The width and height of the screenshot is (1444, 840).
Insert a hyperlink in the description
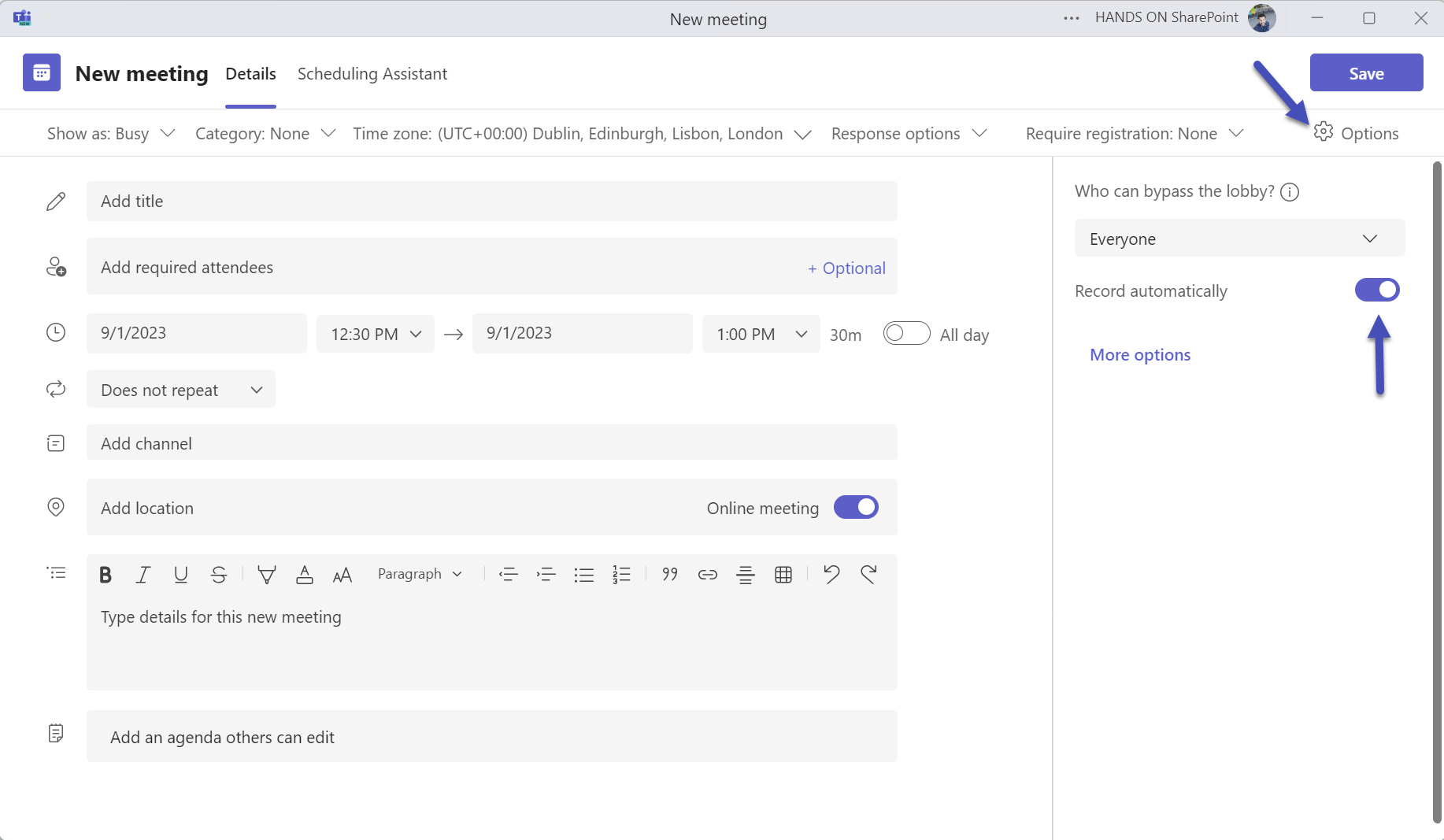pyautogui.click(x=707, y=574)
